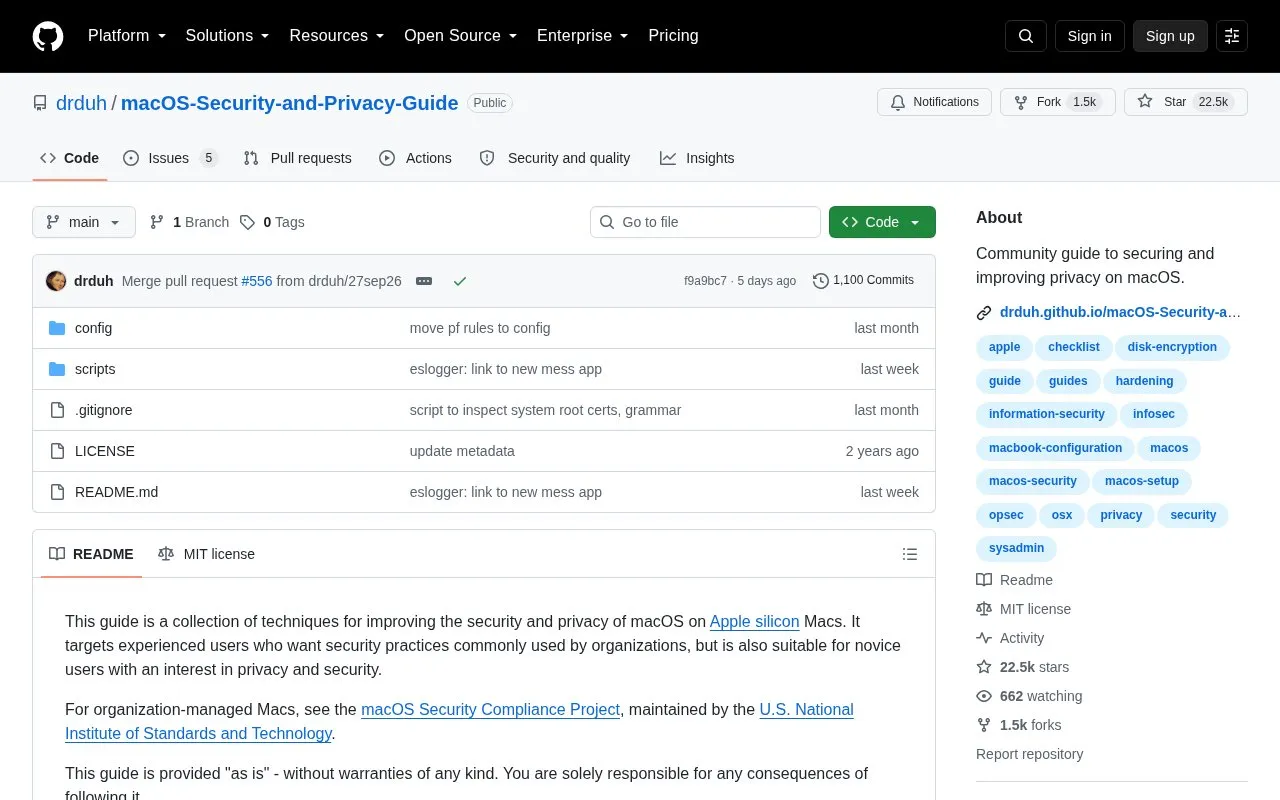Expand the Enterprise header menu
This screenshot has height=800, width=1280.
click(583, 36)
